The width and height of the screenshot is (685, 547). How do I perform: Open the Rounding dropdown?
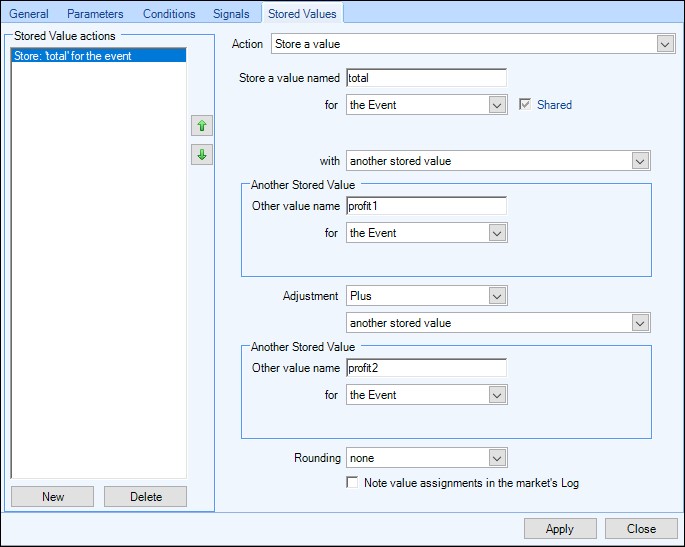coord(427,458)
